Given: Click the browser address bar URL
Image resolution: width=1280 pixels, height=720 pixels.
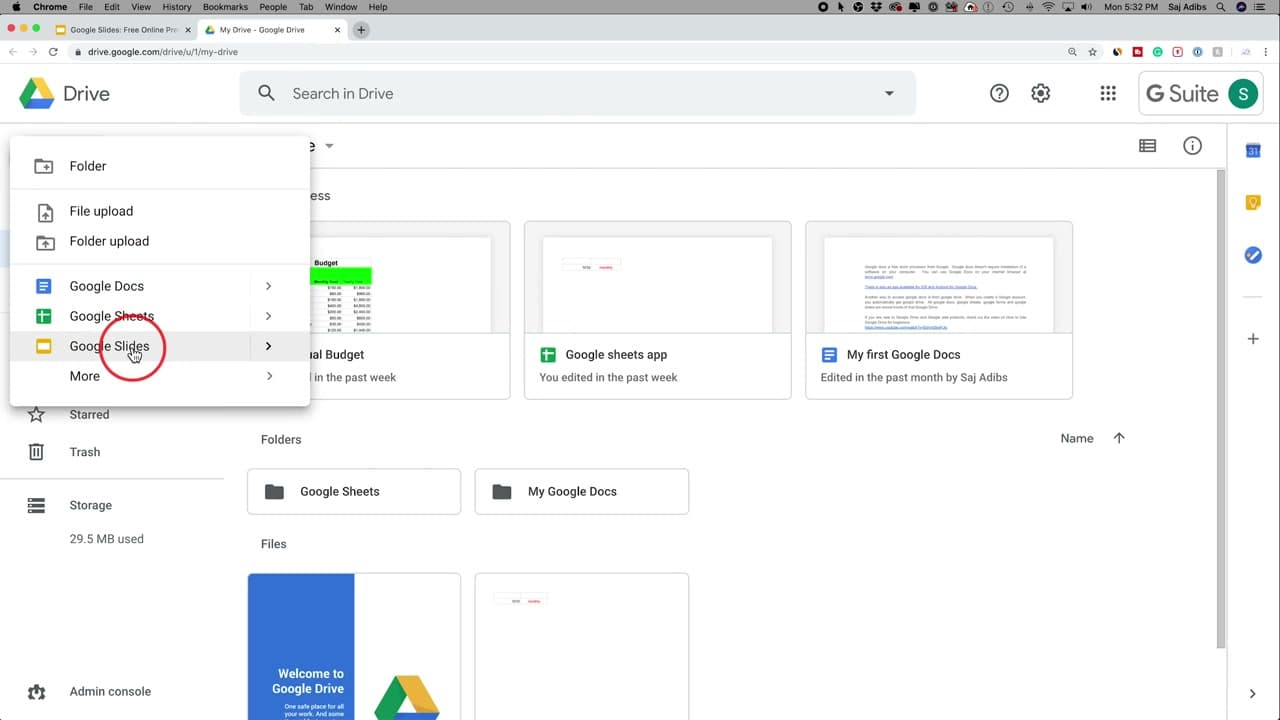Looking at the screenshot, I should click(163, 52).
